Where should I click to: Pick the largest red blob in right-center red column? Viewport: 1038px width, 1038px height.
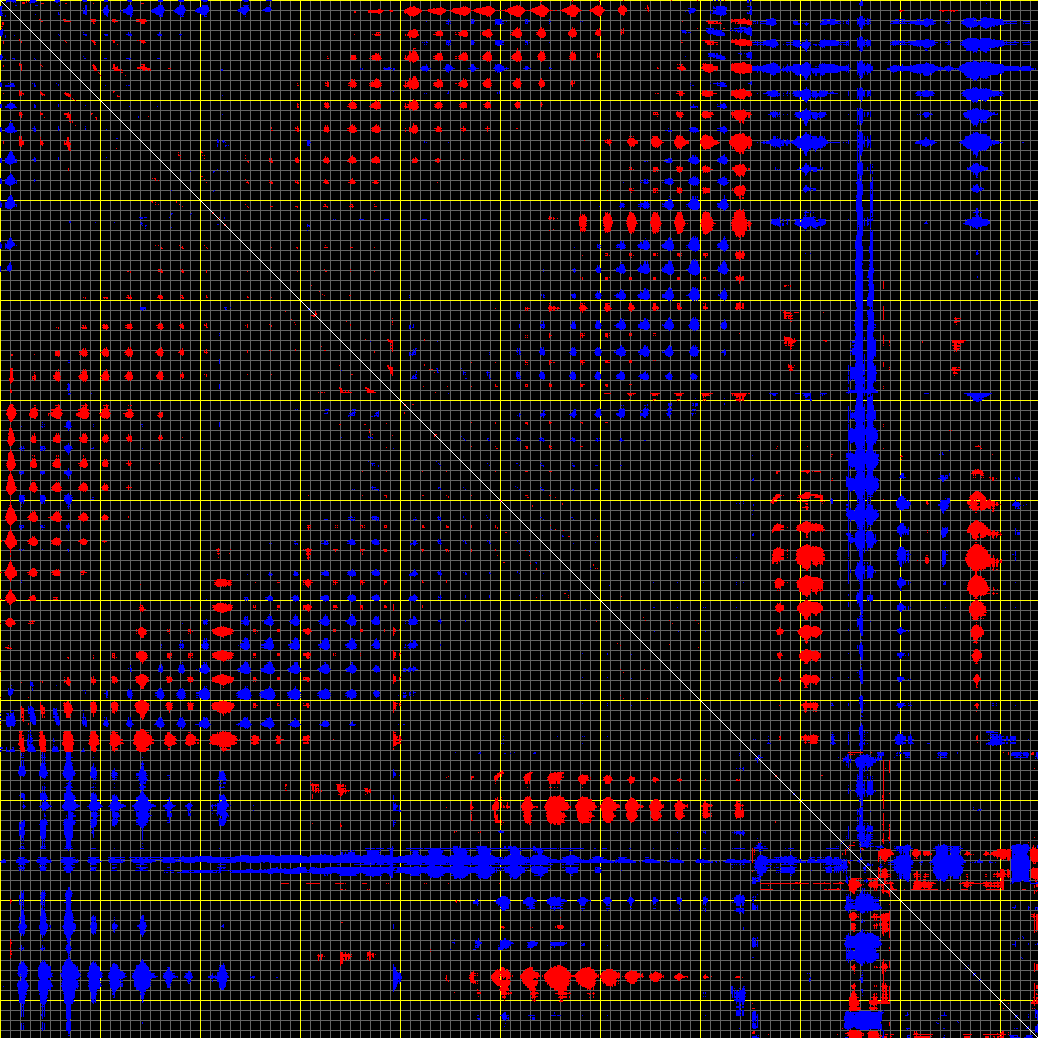(808, 556)
